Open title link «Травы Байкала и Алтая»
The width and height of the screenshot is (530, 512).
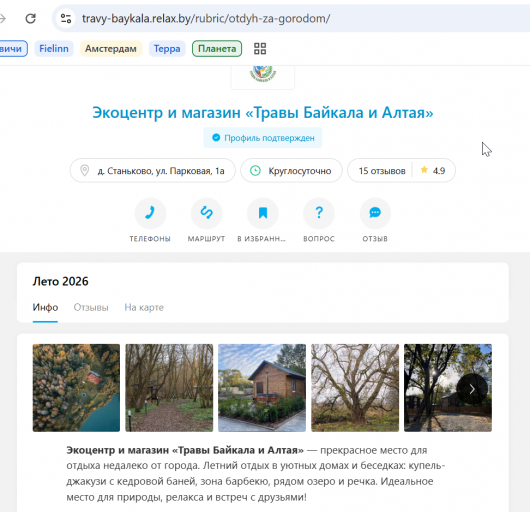point(263,113)
